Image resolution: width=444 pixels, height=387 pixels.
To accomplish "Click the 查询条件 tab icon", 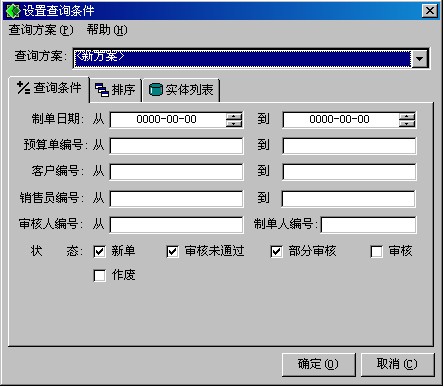I will point(23,88).
